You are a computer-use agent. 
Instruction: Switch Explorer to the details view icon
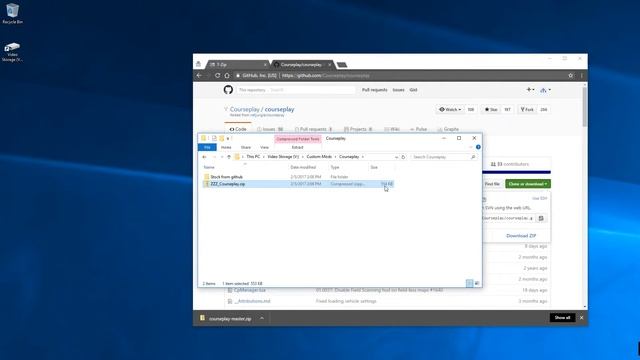pos(469,283)
